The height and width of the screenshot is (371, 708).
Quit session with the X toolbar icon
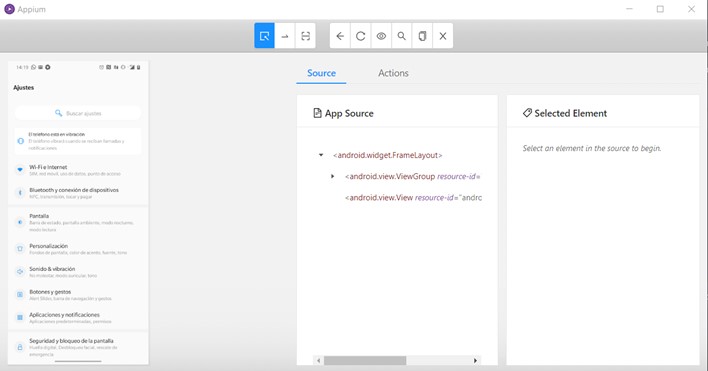442,36
